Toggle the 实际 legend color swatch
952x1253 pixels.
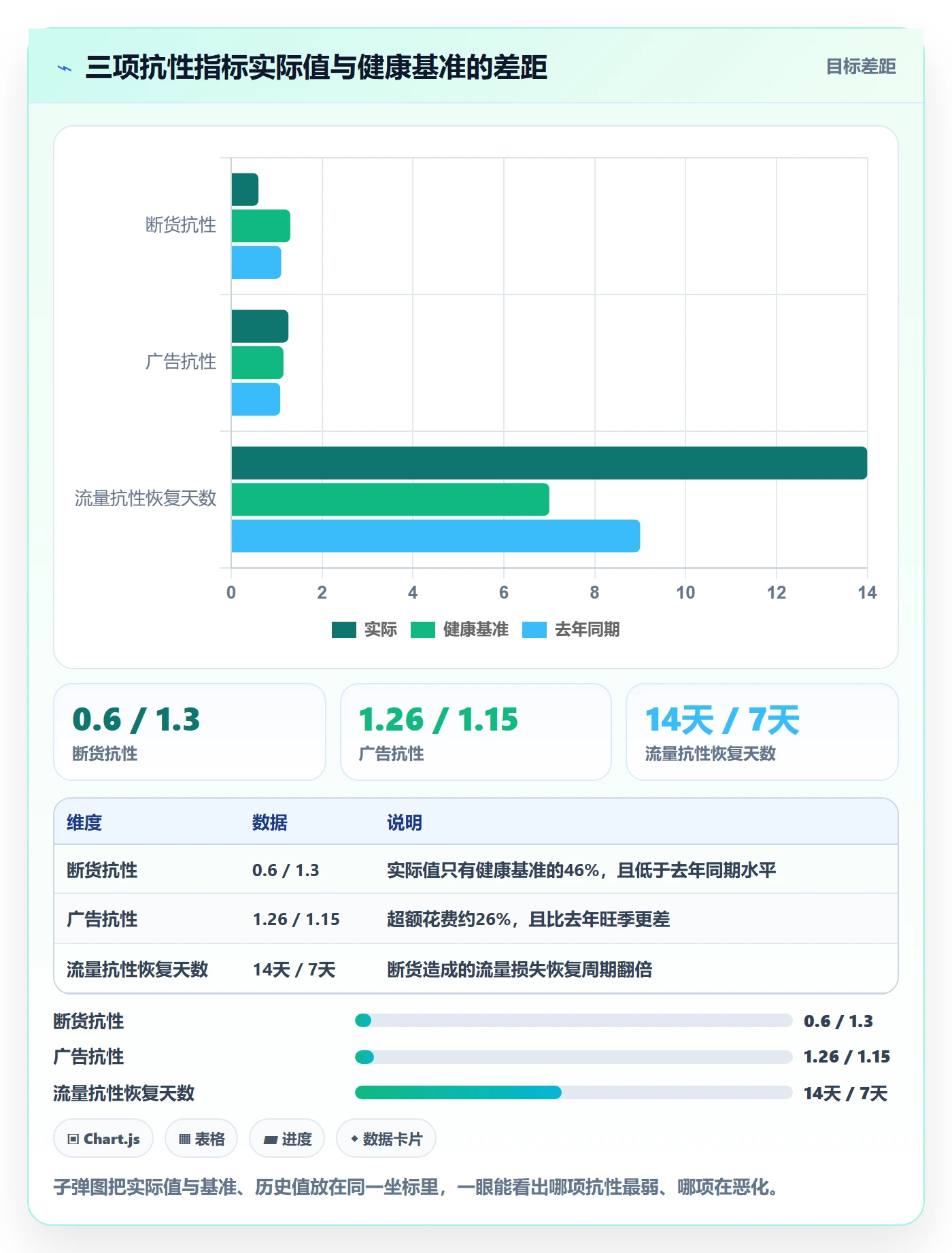point(344,630)
